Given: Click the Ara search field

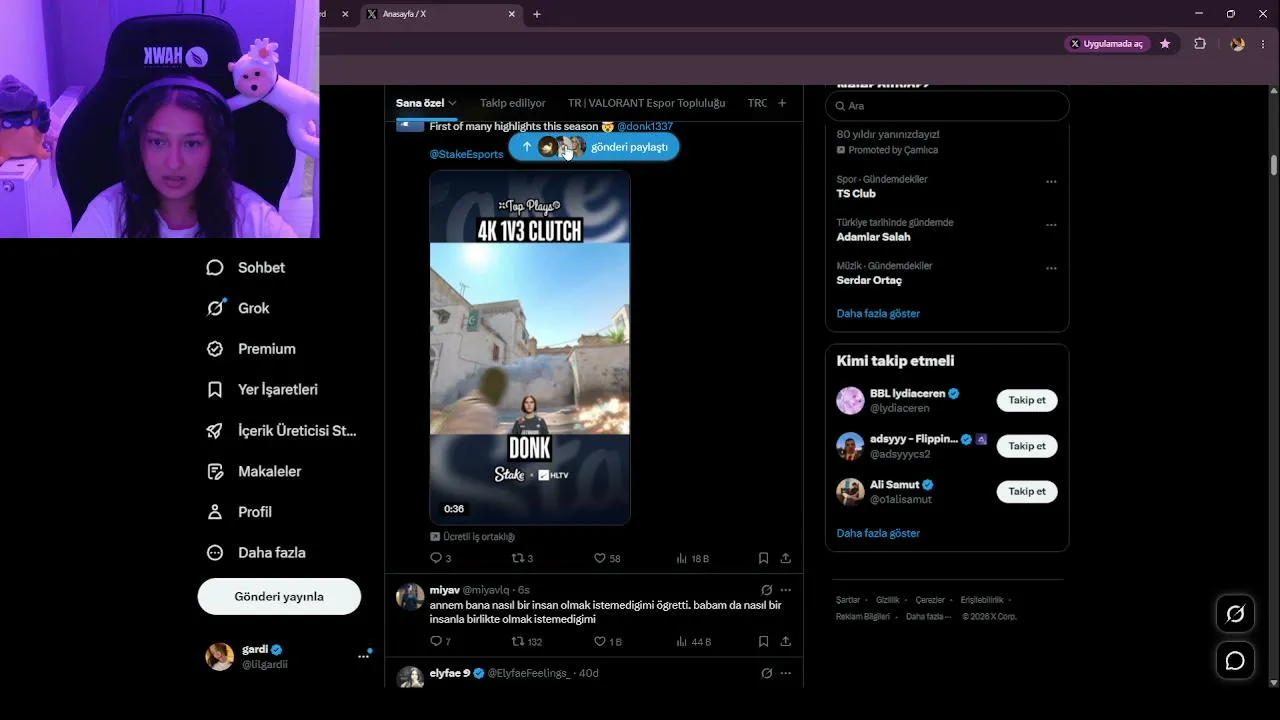Looking at the screenshot, I should point(947,106).
